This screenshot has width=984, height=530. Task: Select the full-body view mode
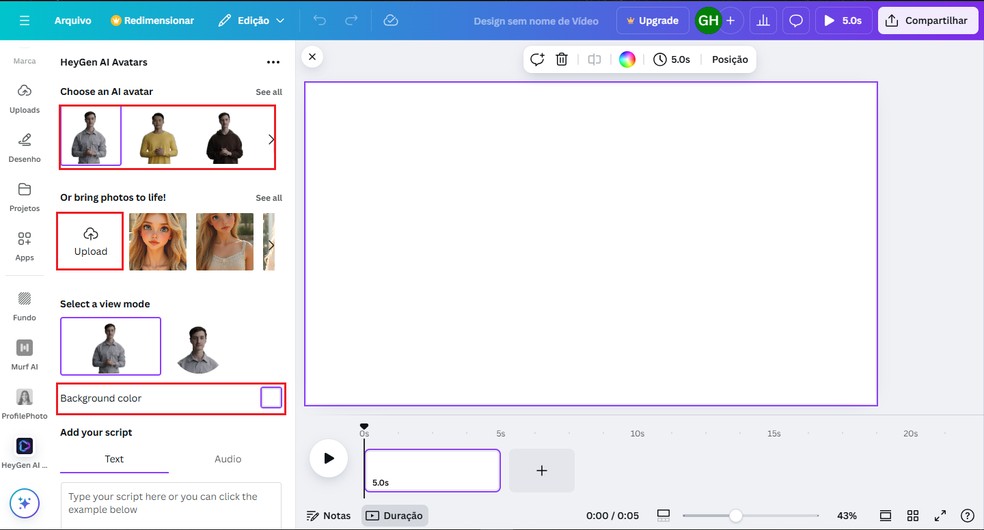(110, 346)
